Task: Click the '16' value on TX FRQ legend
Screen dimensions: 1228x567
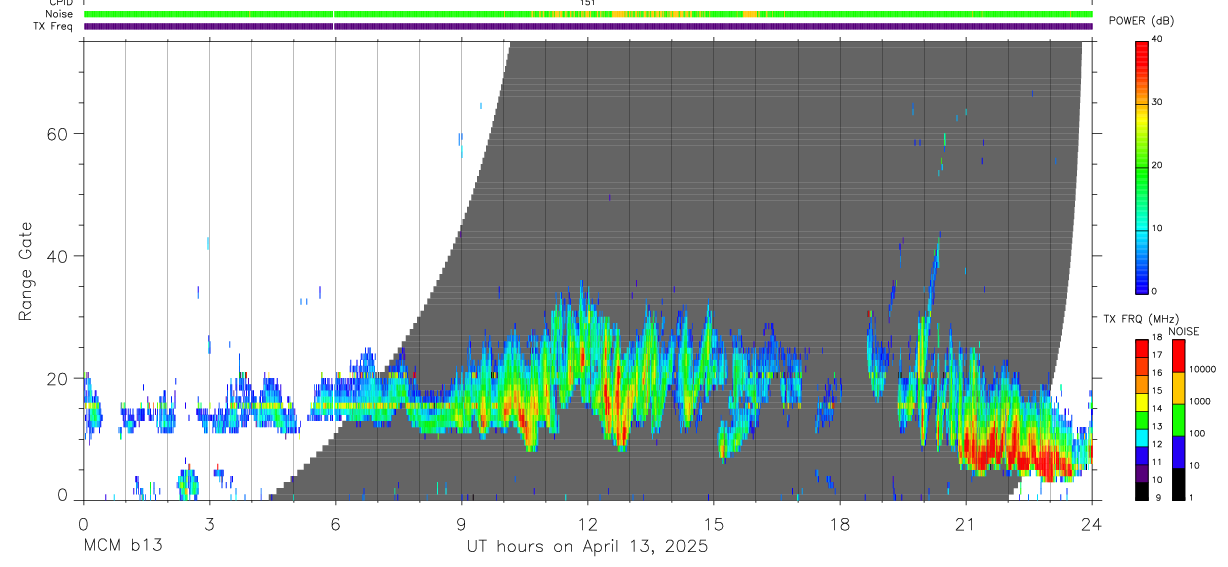Action: pos(1157,372)
